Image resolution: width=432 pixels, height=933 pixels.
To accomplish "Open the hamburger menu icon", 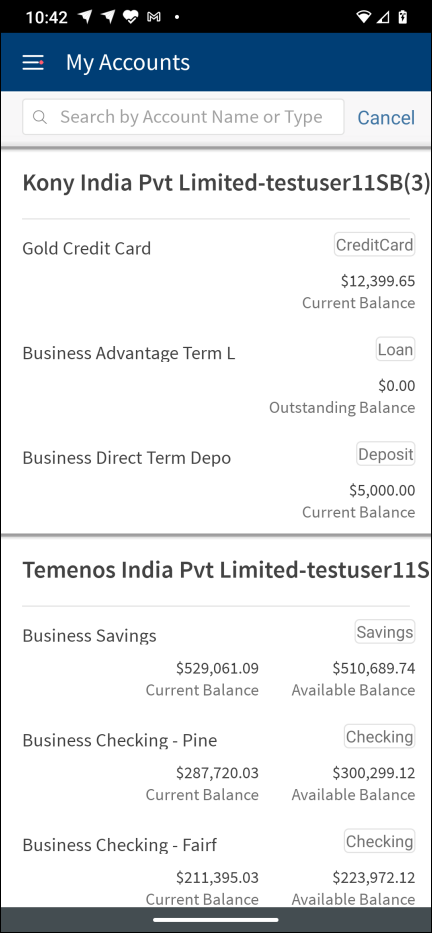I will [33, 62].
